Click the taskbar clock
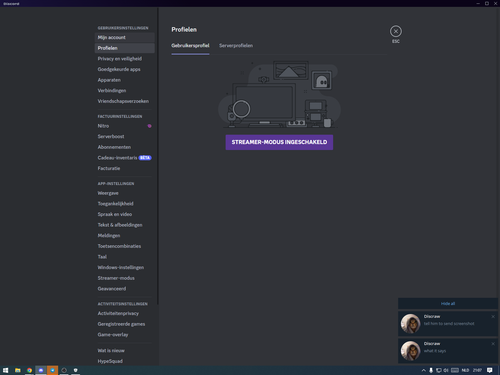Image resolution: width=500 pixels, height=375 pixels. click(477, 370)
